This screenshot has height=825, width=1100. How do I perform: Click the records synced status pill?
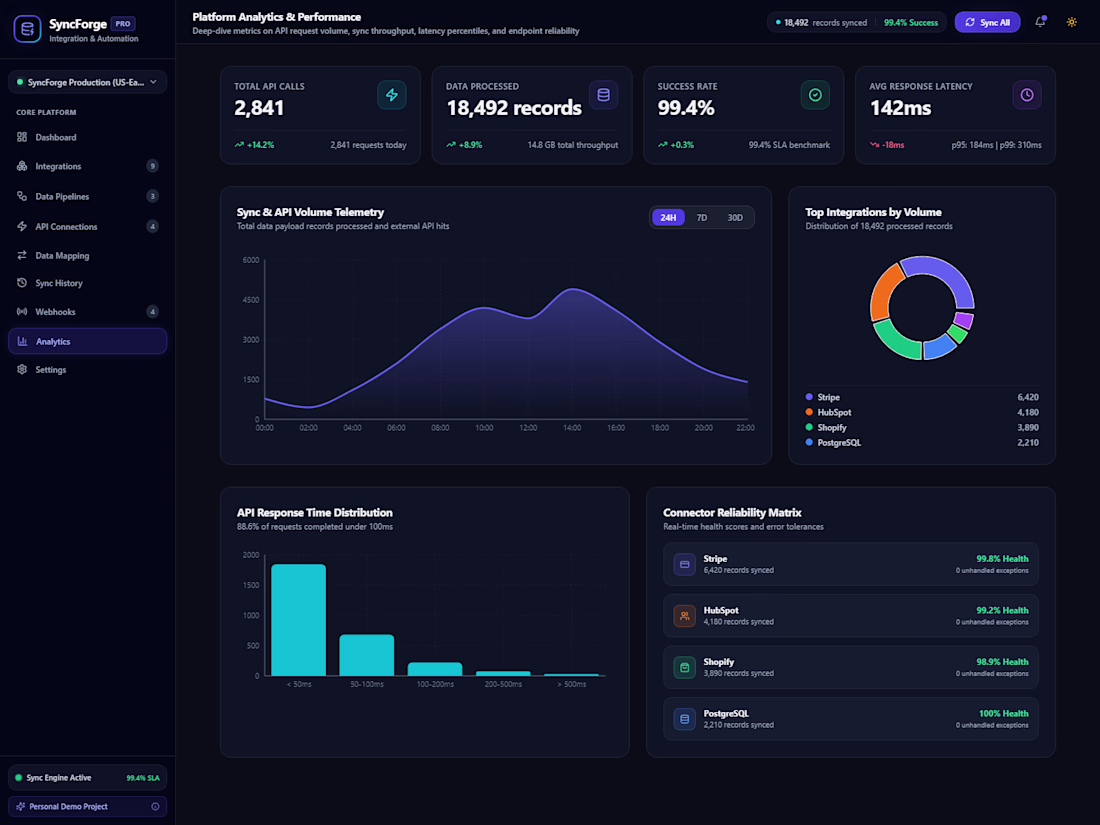pyautogui.click(x=857, y=22)
